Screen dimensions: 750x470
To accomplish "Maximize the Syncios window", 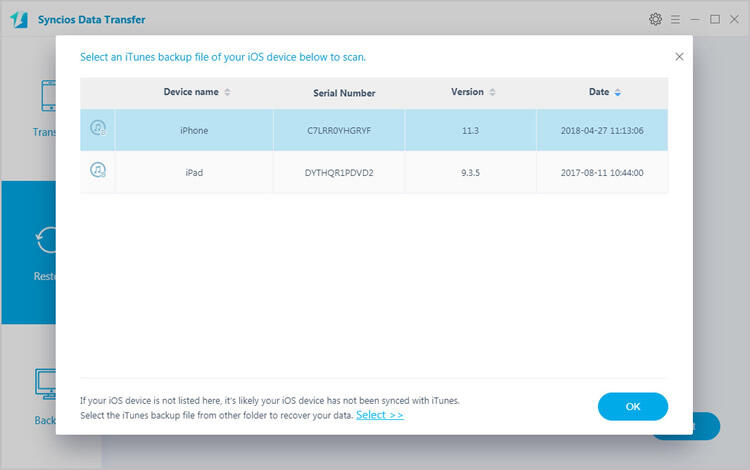I will point(715,19).
